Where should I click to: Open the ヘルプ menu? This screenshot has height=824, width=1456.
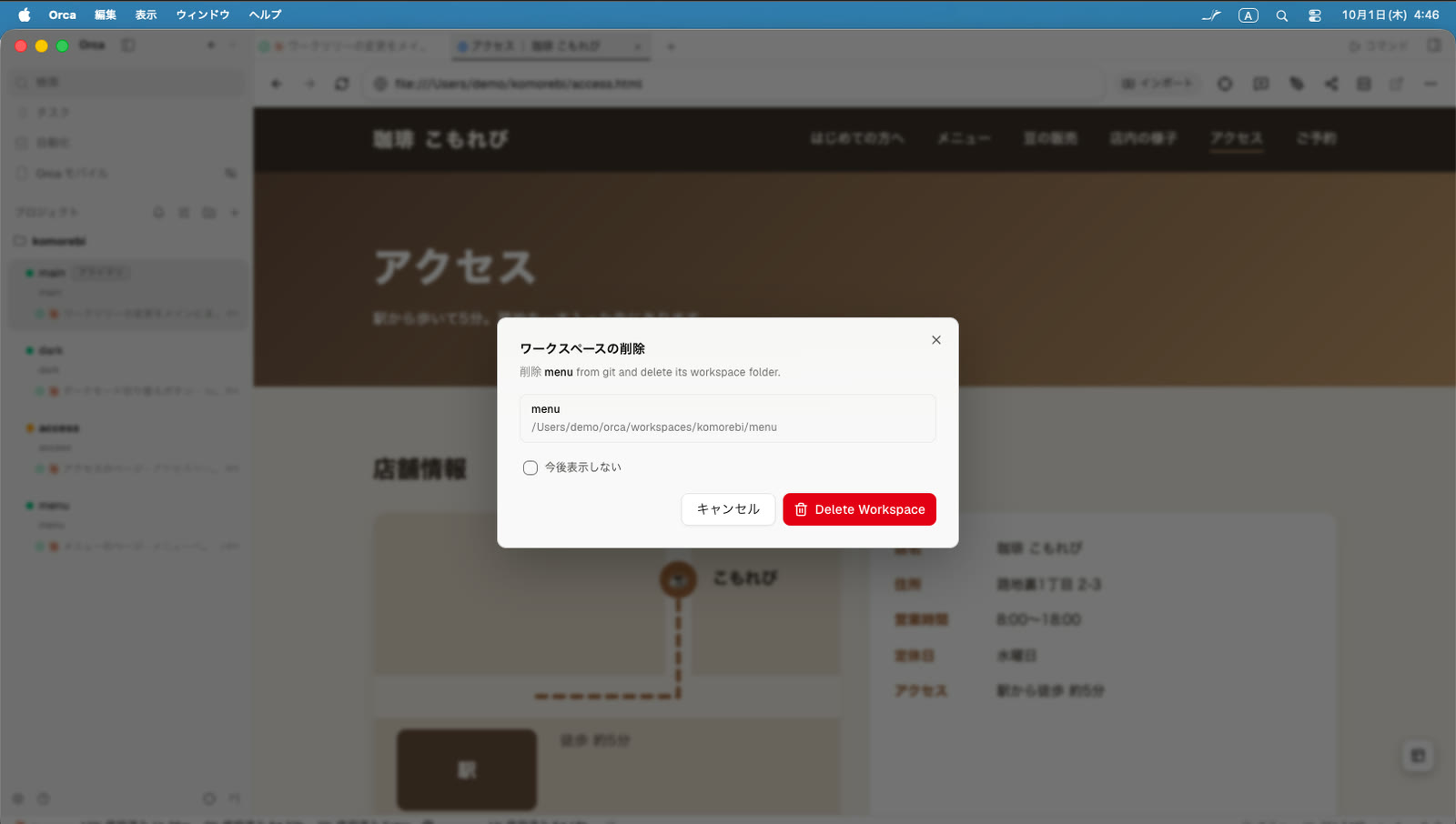pyautogui.click(x=265, y=15)
